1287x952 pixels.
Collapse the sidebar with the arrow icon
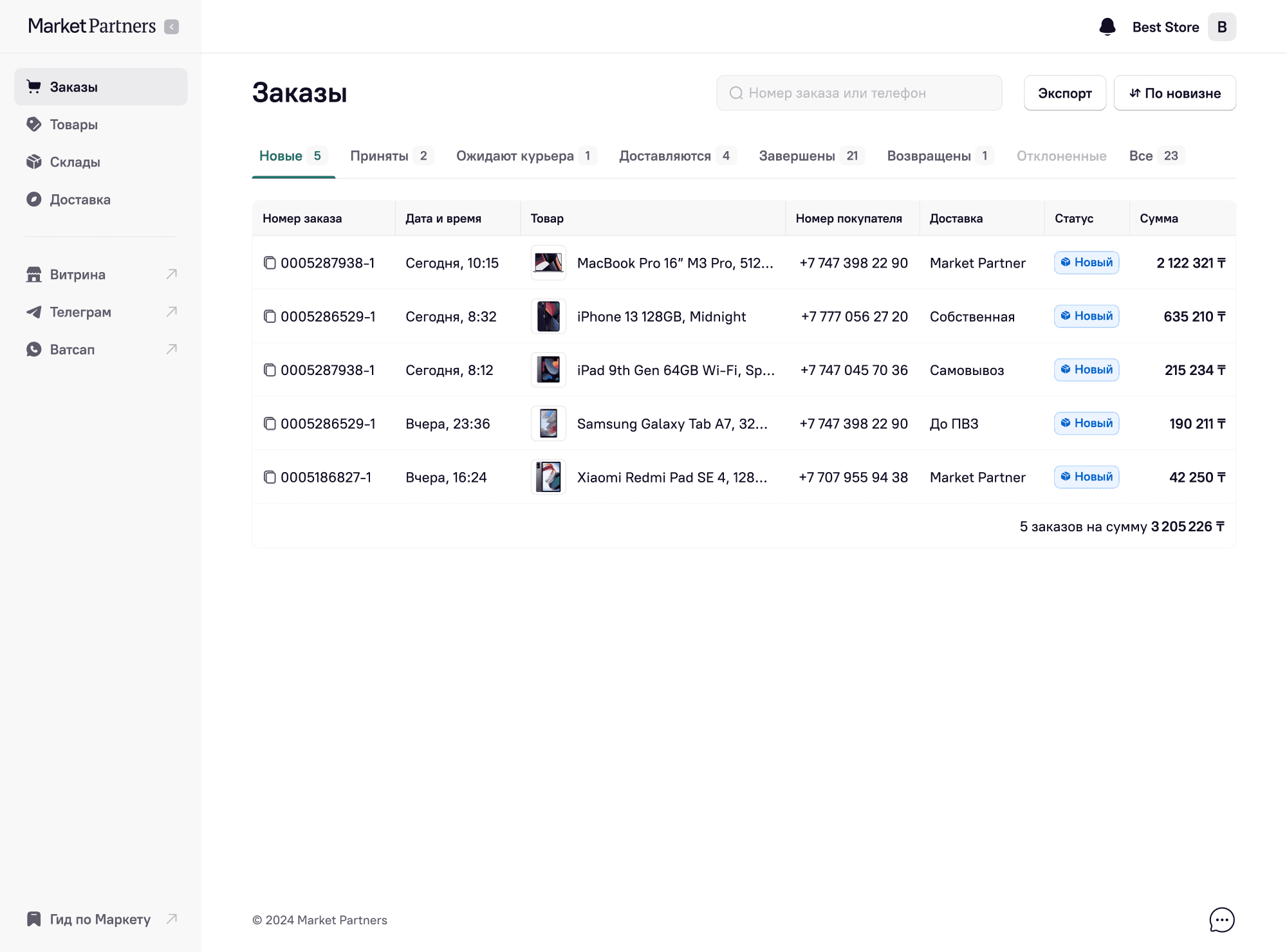click(x=171, y=26)
